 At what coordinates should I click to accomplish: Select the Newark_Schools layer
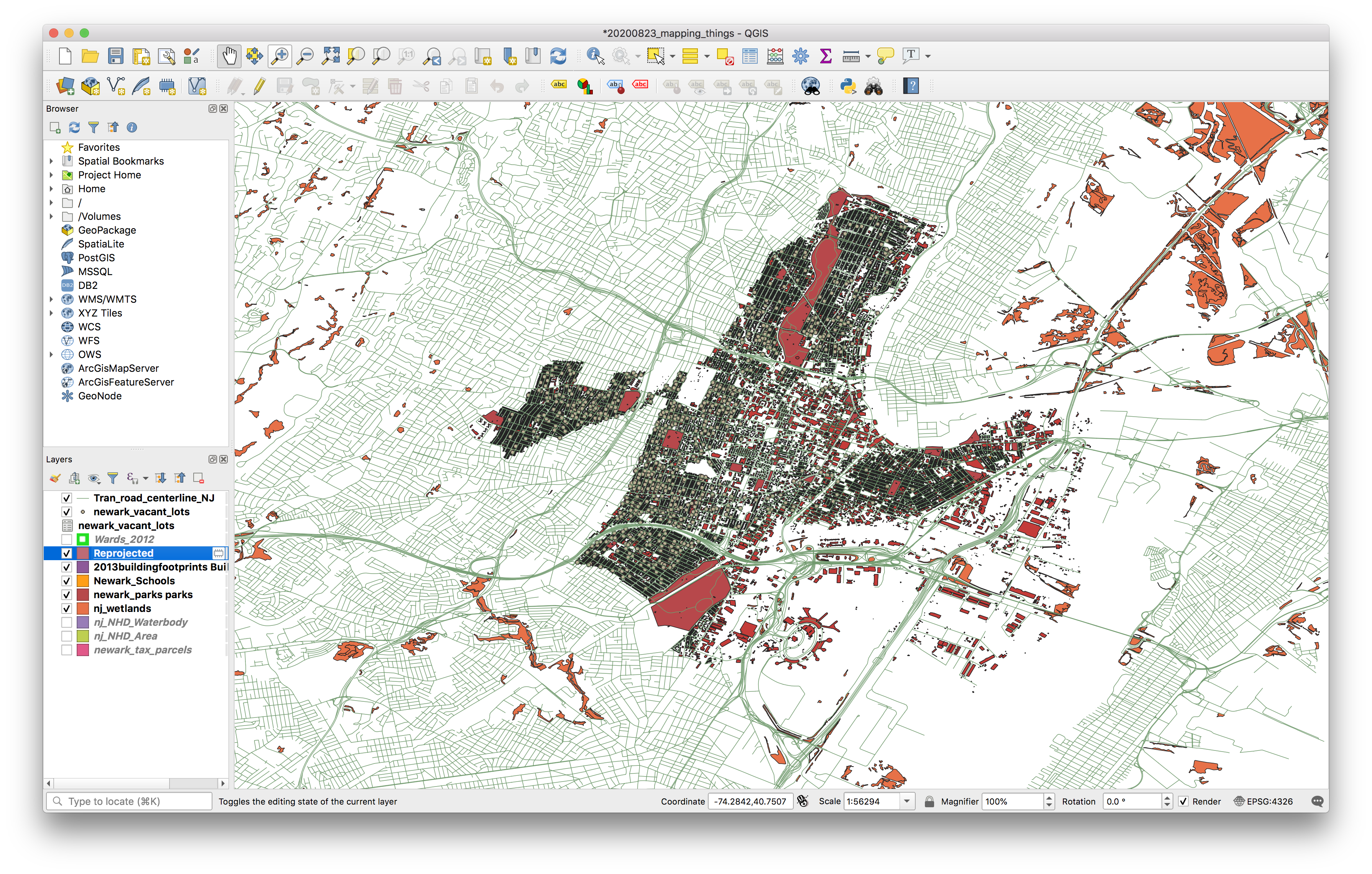click(x=134, y=580)
